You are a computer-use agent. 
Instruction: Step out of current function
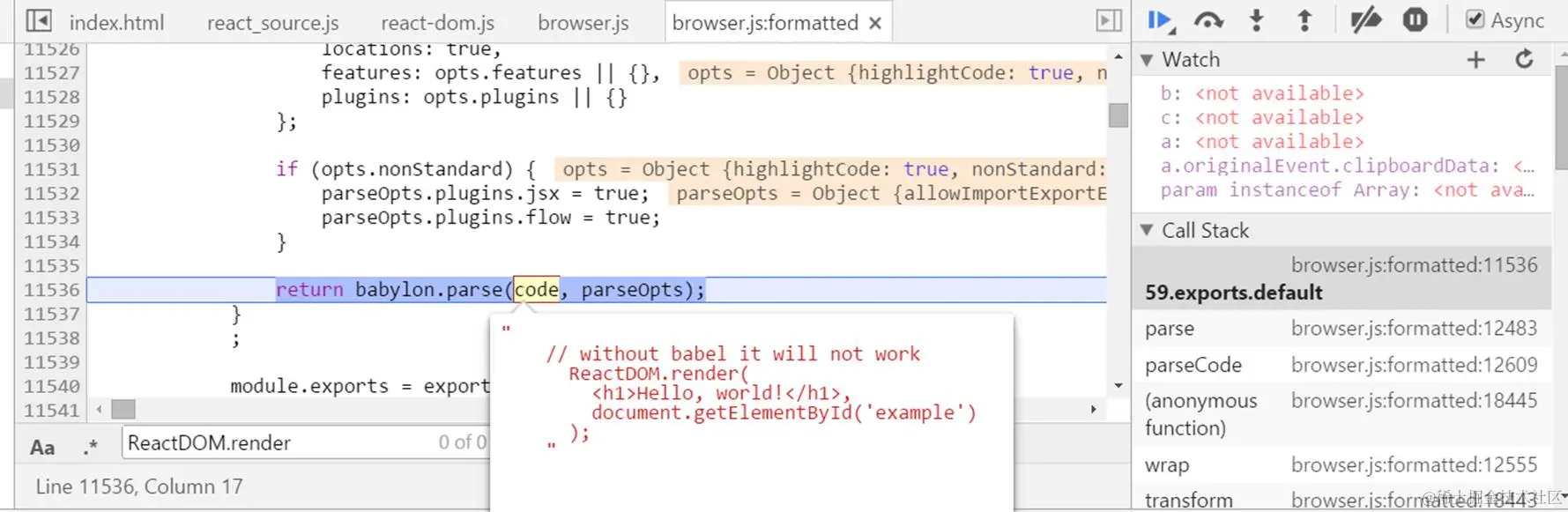point(1304,20)
